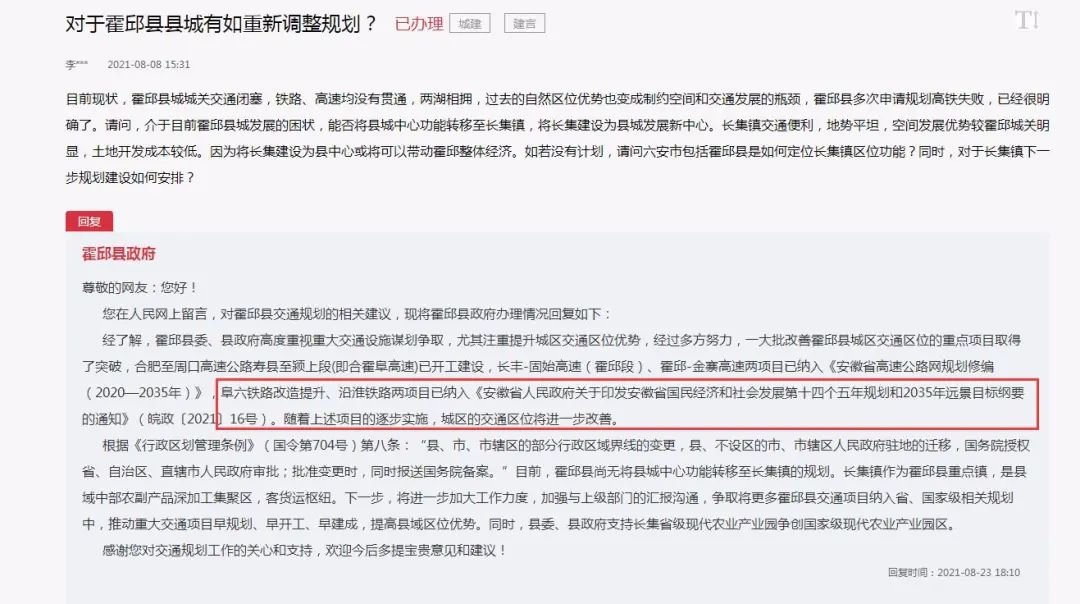The image size is (1080, 604).
Task: Click the closing line 感谢您对交通规划工作的关心
Action: [x=305, y=550]
